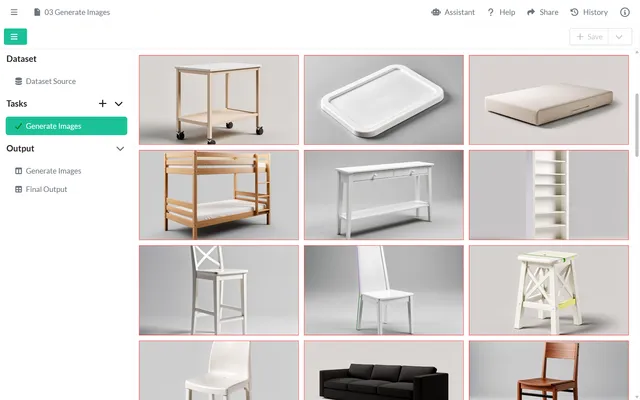Click the Share arrow icon
Screen dimensions: 640x400
click(x=531, y=12)
